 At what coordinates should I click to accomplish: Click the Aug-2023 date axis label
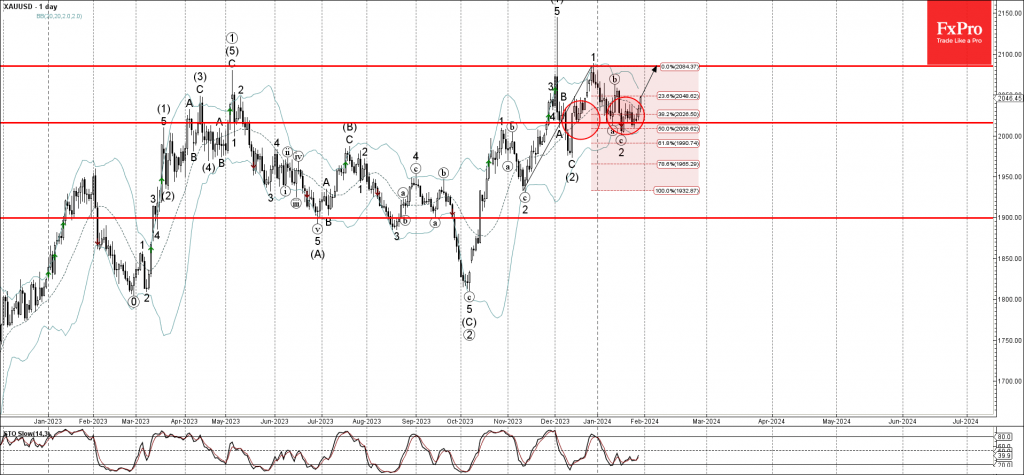coord(366,421)
